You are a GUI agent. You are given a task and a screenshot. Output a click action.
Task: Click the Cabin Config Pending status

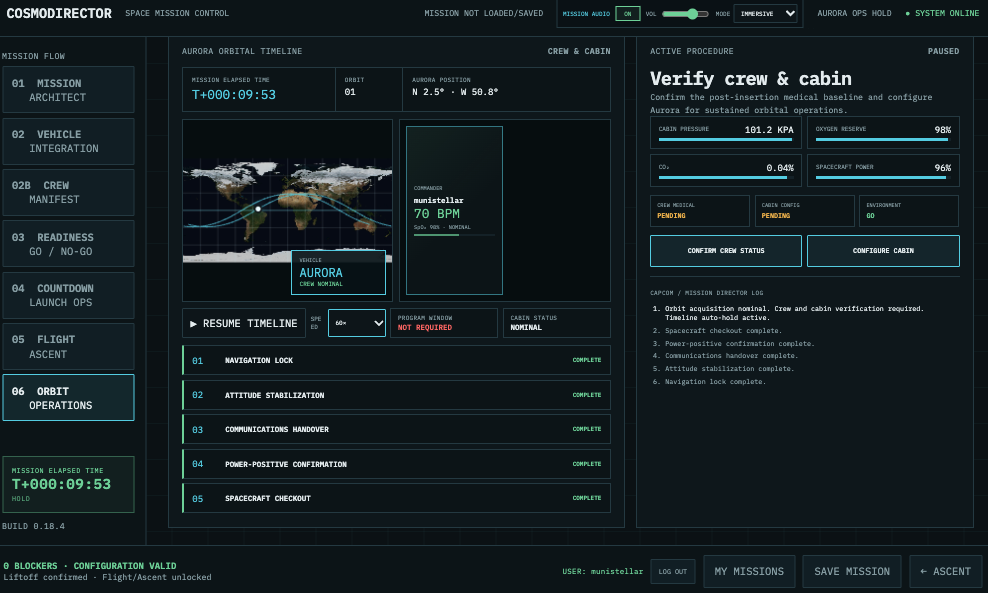805,210
